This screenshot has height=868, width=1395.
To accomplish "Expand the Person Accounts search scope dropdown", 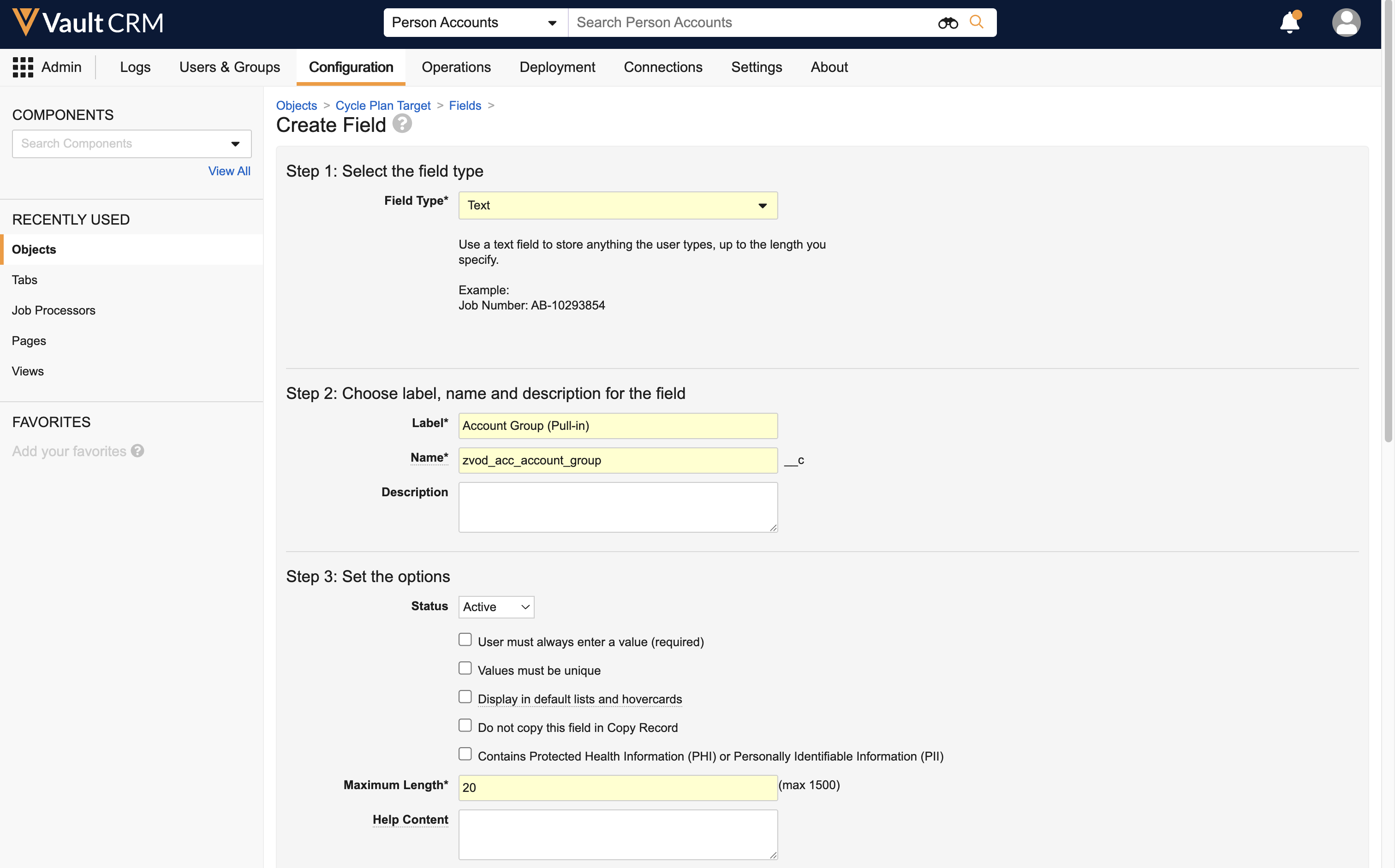I will [475, 23].
